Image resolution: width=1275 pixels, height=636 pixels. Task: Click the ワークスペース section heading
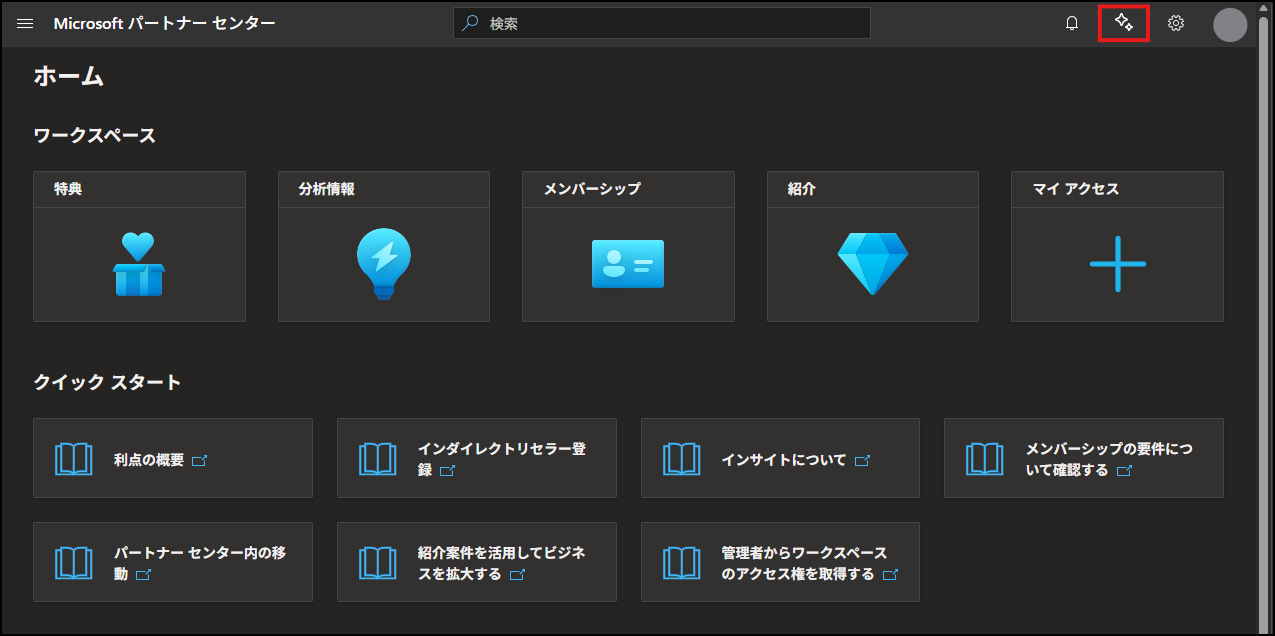(95, 136)
